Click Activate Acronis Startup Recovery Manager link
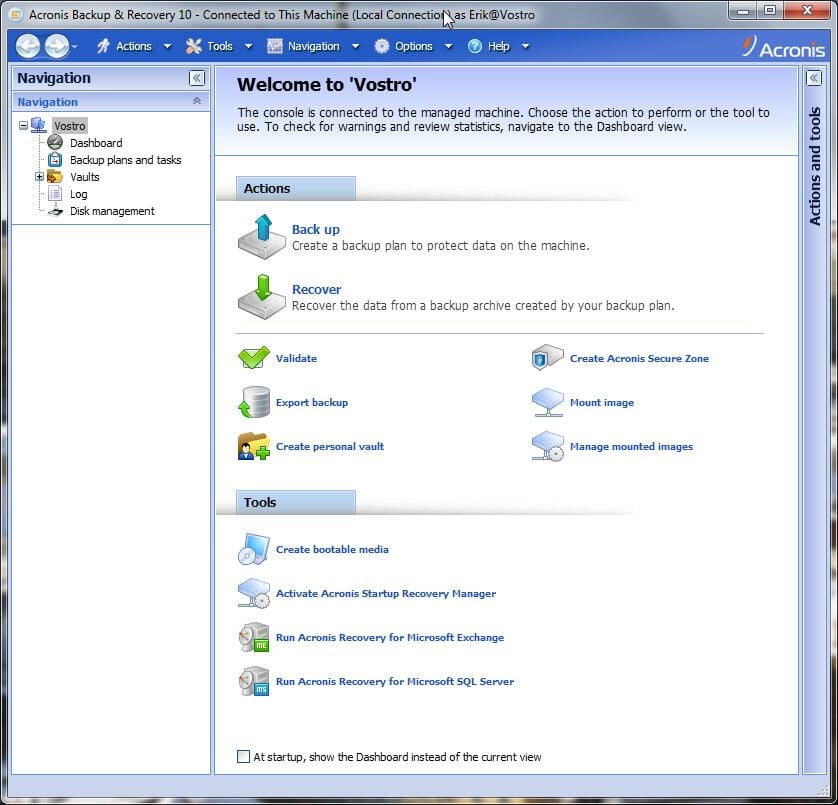This screenshot has height=805, width=838. (x=386, y=593)
